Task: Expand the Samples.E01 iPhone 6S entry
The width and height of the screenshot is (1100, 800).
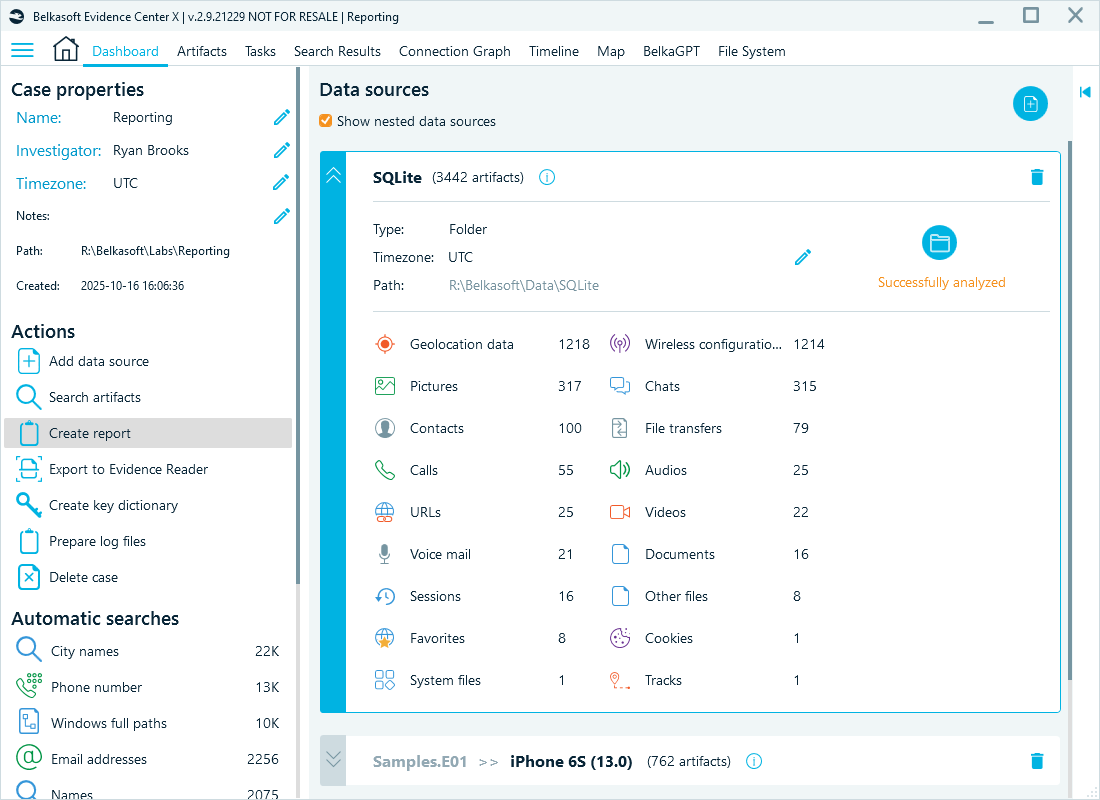Action: tap(332, 760)
